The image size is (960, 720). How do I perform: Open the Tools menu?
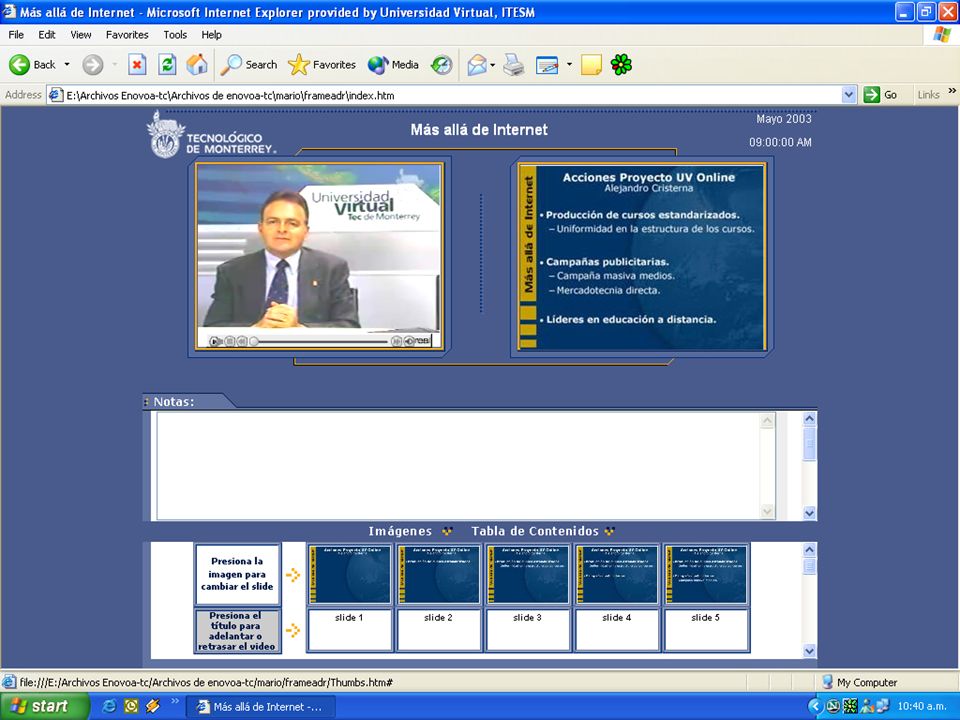[x=175, y=35]
